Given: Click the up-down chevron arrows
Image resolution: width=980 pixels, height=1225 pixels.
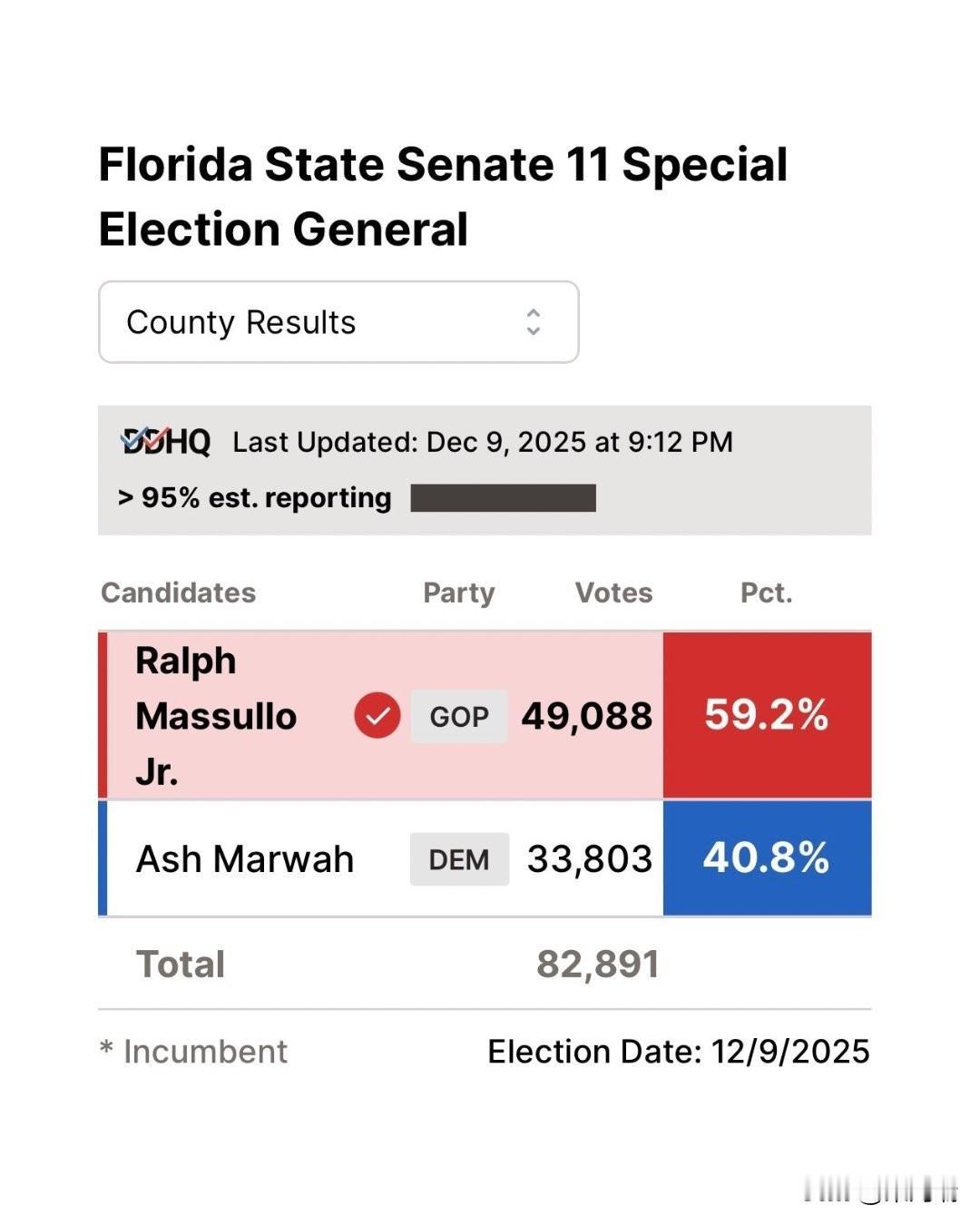Looking at the screenshot, I should [x=534, y=322].
